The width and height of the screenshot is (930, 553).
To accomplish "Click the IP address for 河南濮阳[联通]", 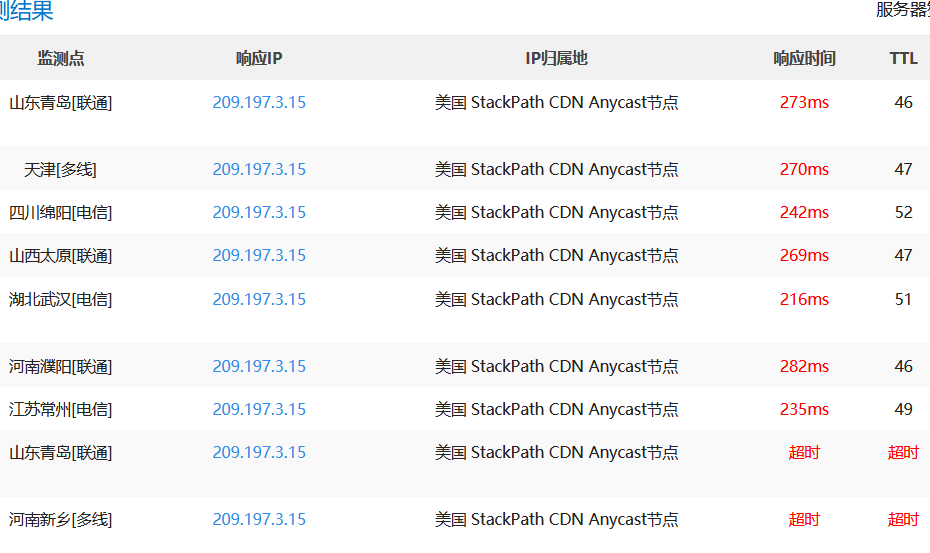I will [259, 366].
